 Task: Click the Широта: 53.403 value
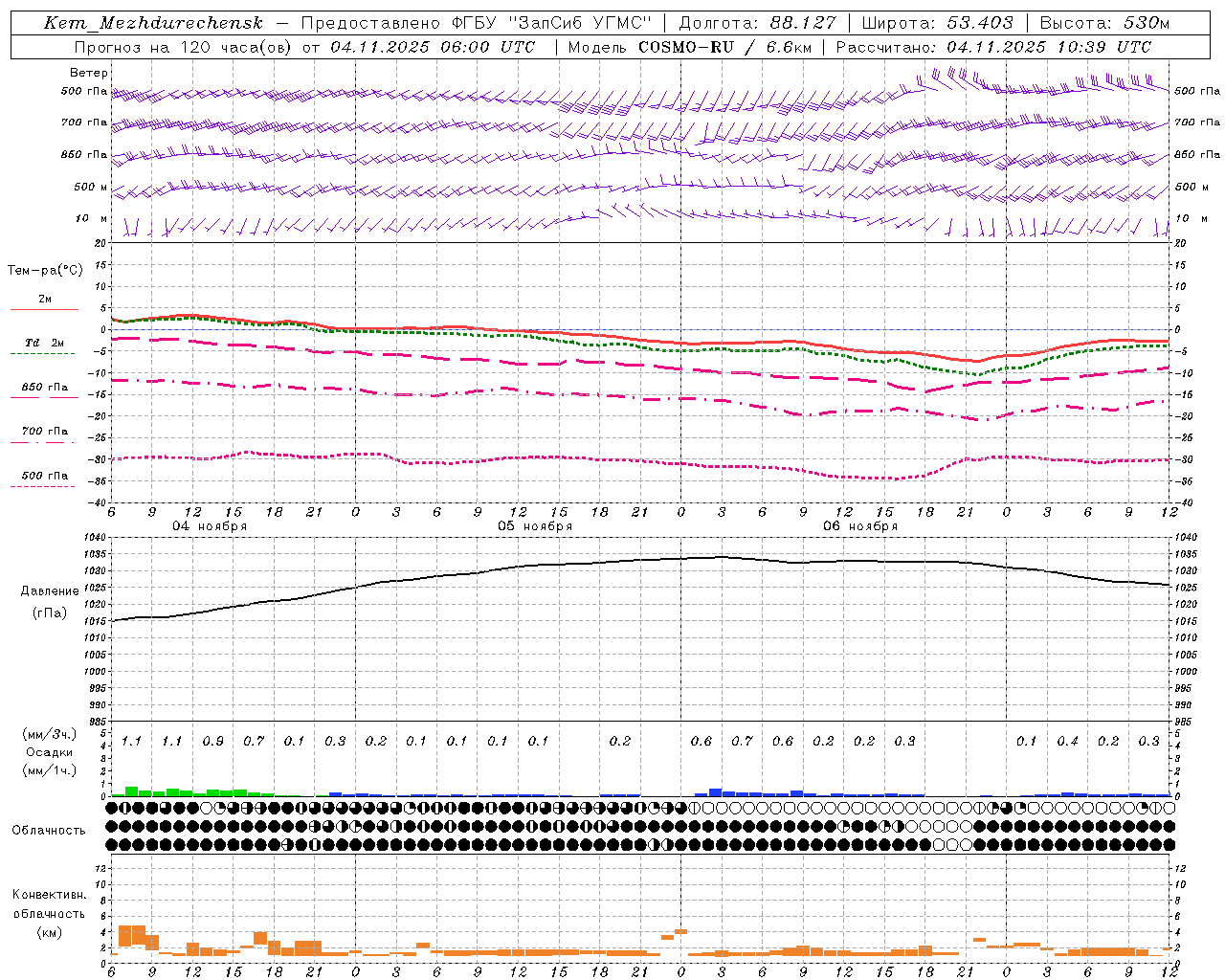pyautogui.click(x=938, y=23)
